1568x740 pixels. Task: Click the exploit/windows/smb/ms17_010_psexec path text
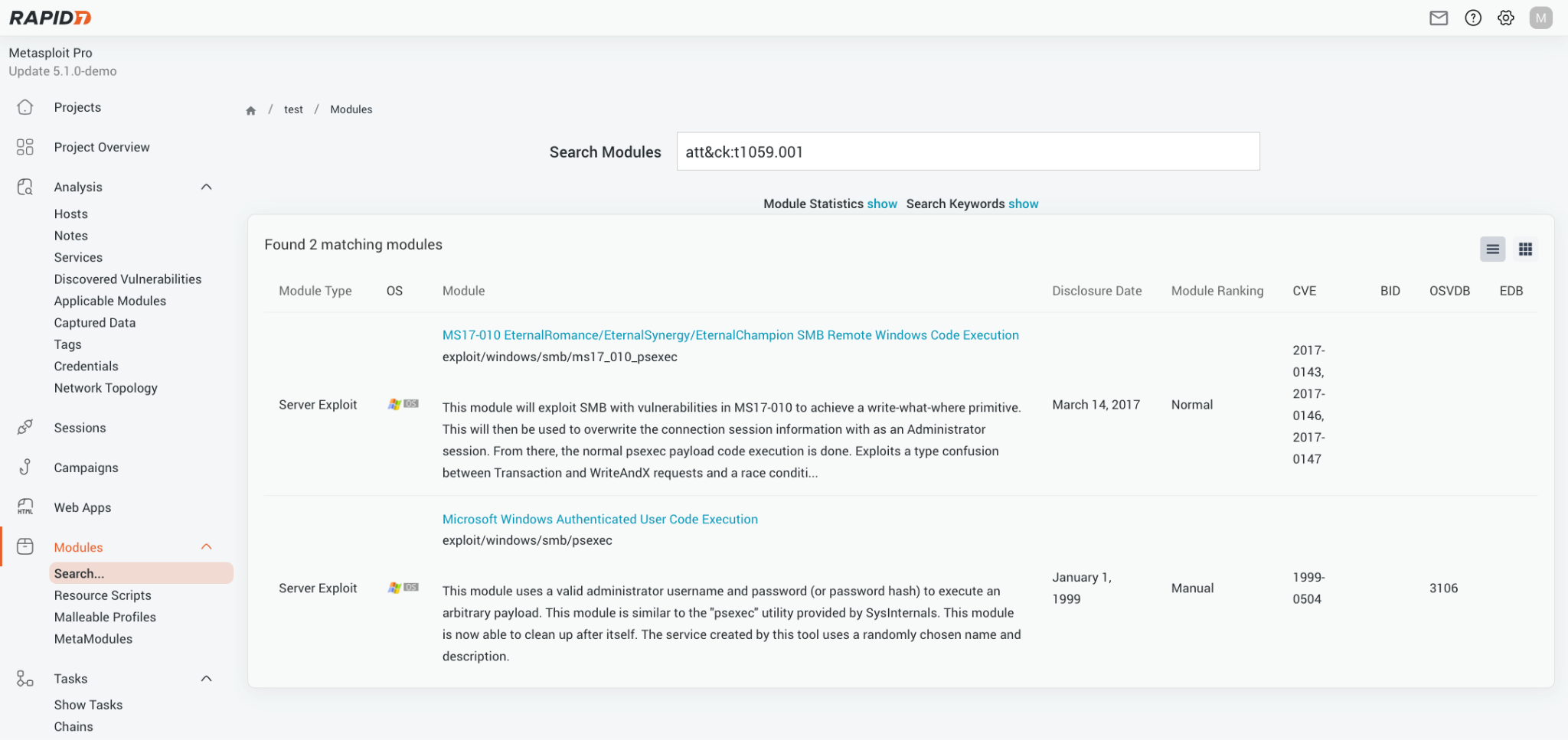(560, 357)
